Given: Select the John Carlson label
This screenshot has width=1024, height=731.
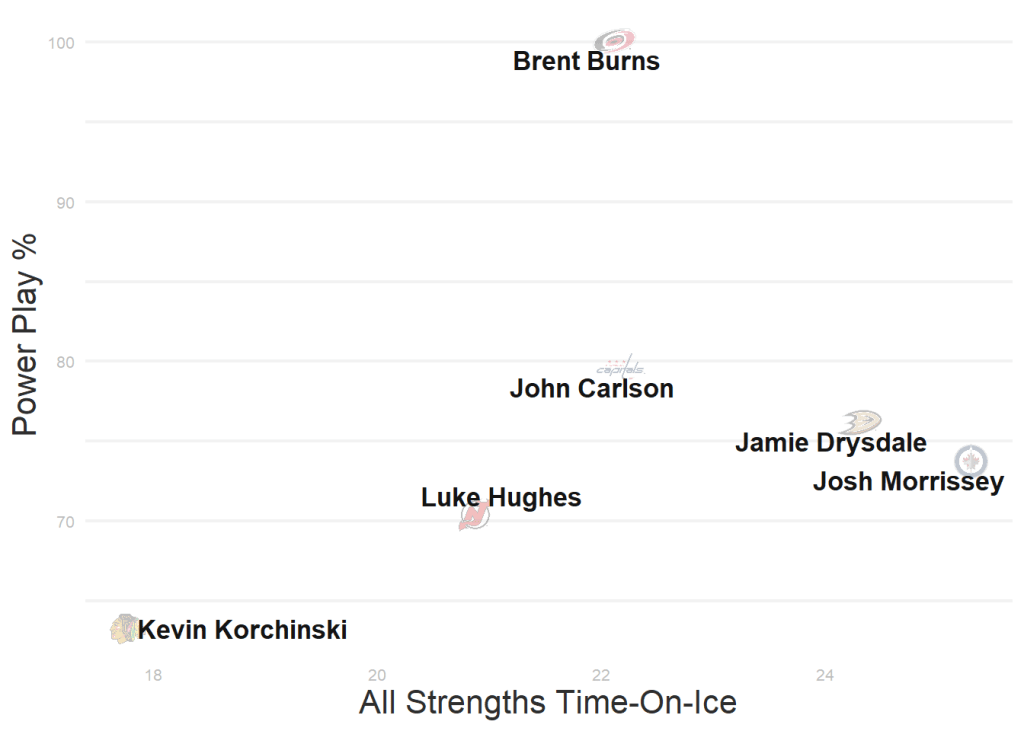Looking at the screenshot, I should click(591, 389).
